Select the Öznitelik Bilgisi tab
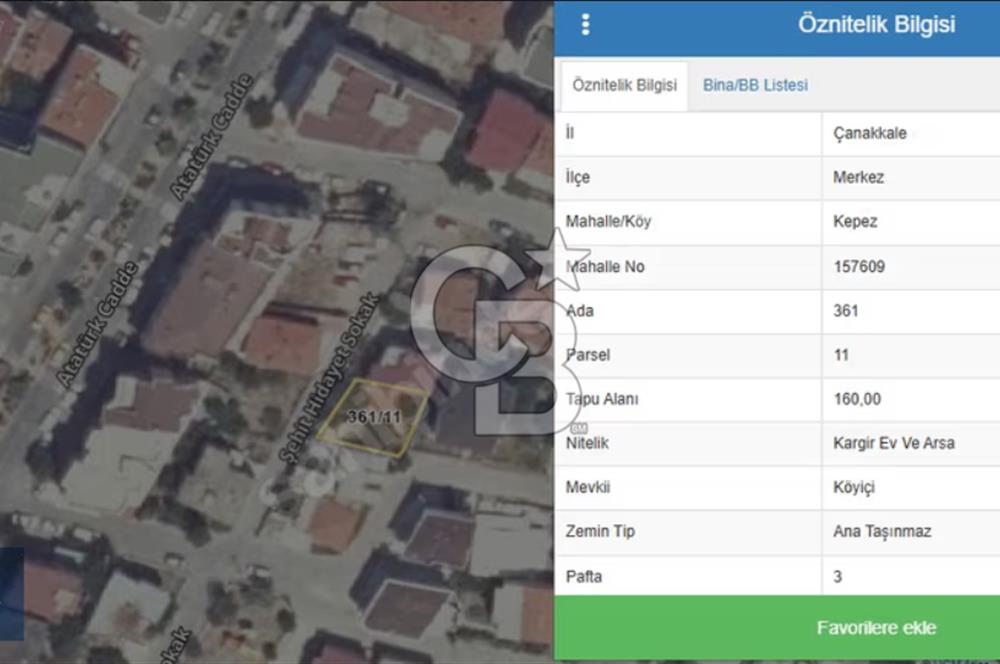This screenshot has width=1000, height=664. 623,85
